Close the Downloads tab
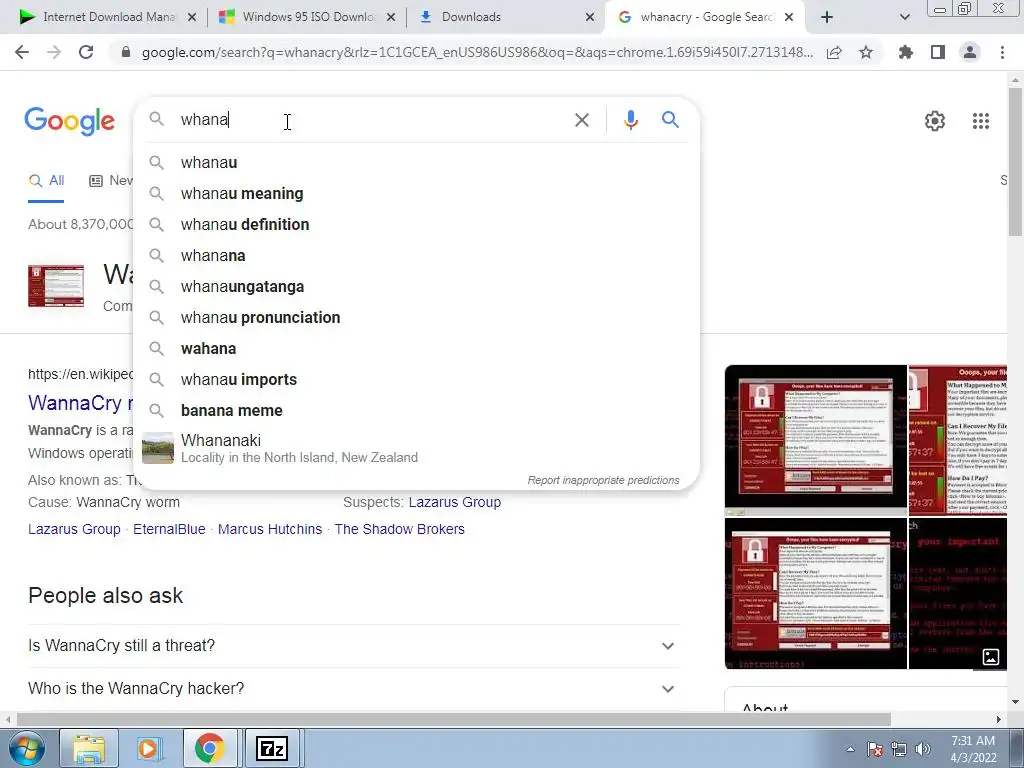1024x768 pixels. (x=590, y=17)
